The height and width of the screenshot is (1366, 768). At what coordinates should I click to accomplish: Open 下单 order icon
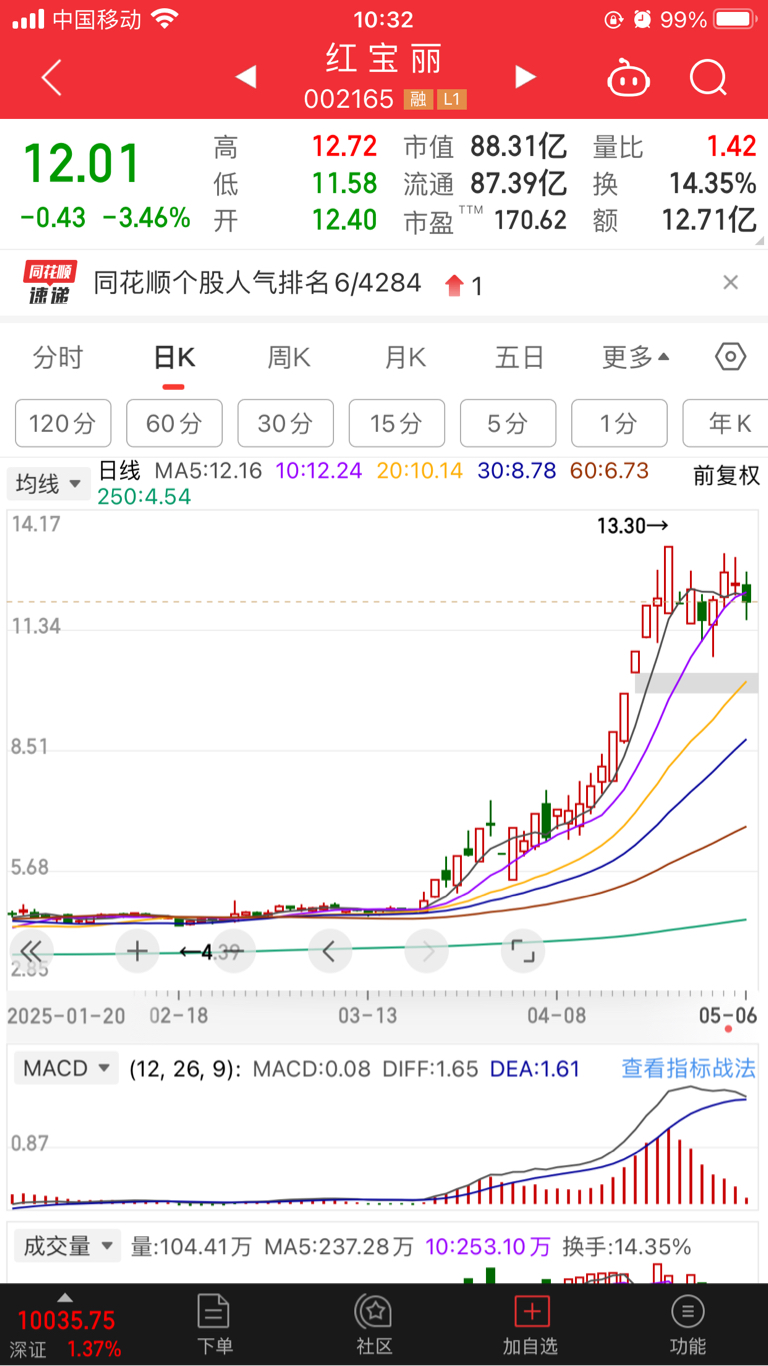click(214, 1324)
